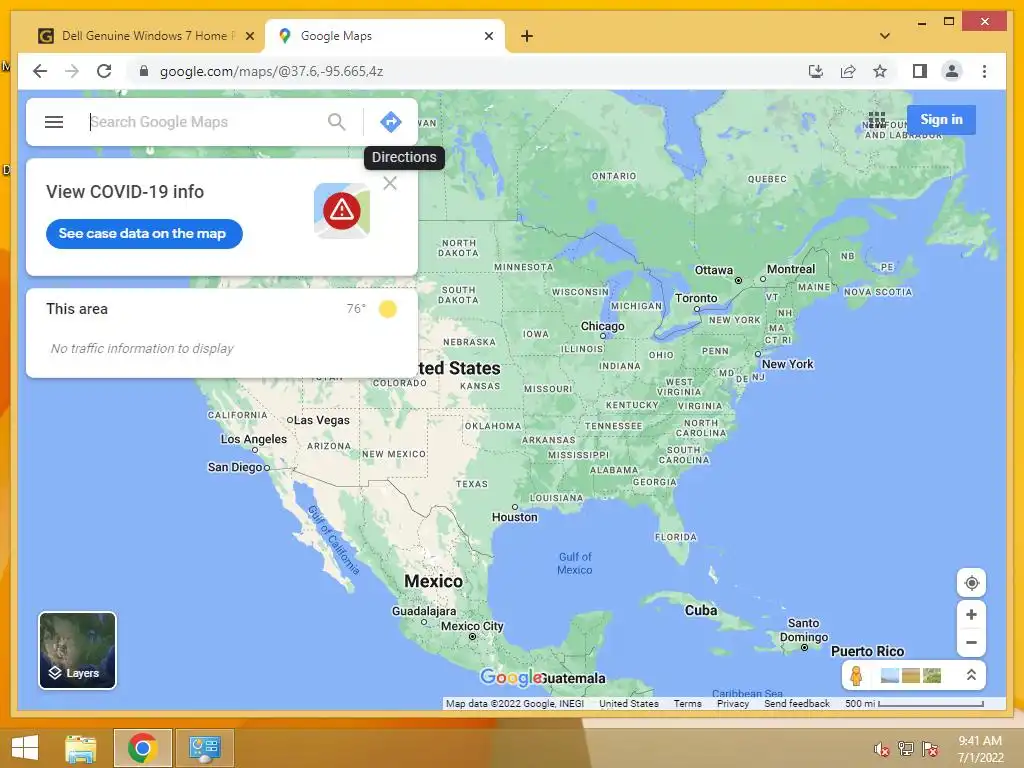The image size is (1024, 768).
Task: Click the Cuba label on map
Action: point(701,610)
